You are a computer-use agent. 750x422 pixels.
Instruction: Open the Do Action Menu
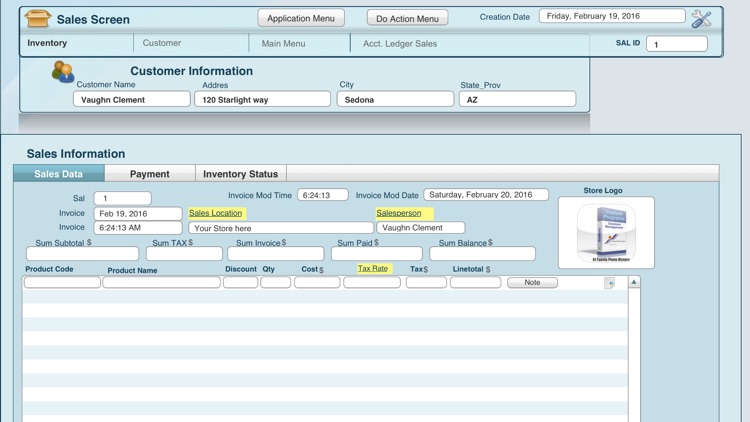tap(407, 18)
